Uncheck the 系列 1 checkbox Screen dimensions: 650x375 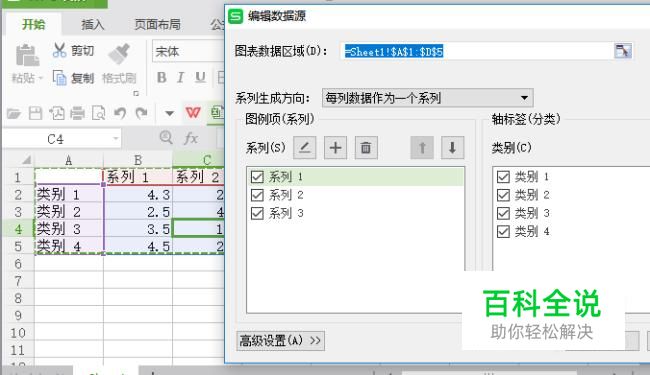tap(257, 177)
